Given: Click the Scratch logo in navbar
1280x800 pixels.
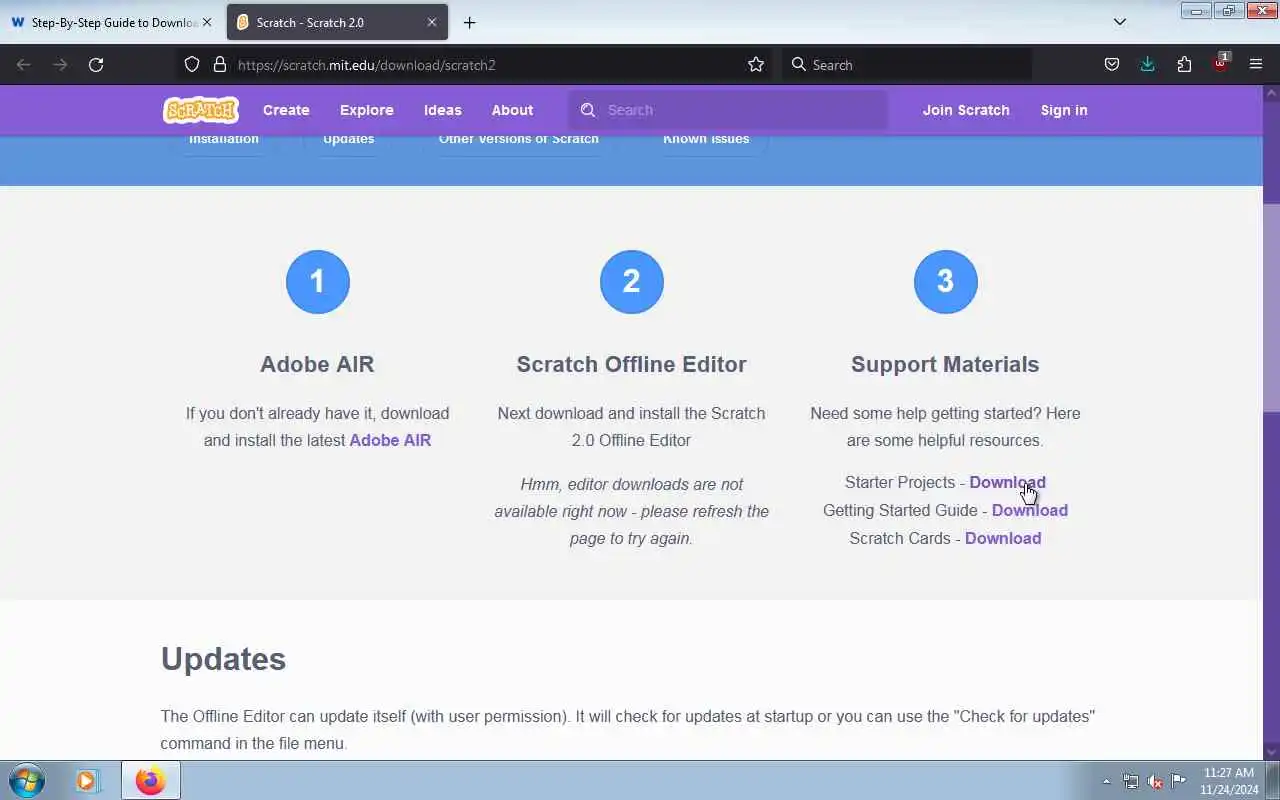Looking at the screenshot, I should click(x=200, y=110).
